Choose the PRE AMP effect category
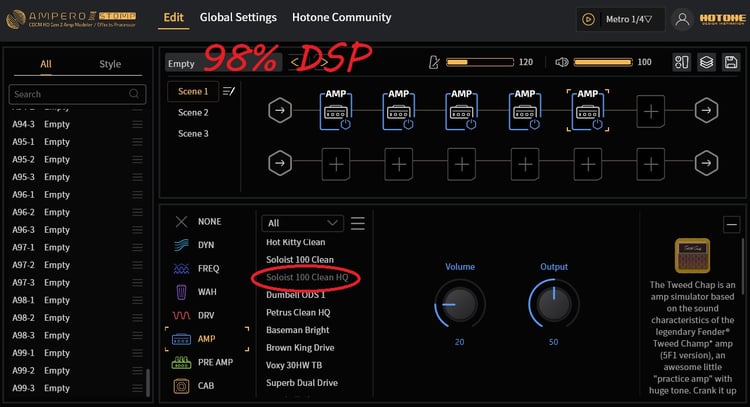 (202, 362)
